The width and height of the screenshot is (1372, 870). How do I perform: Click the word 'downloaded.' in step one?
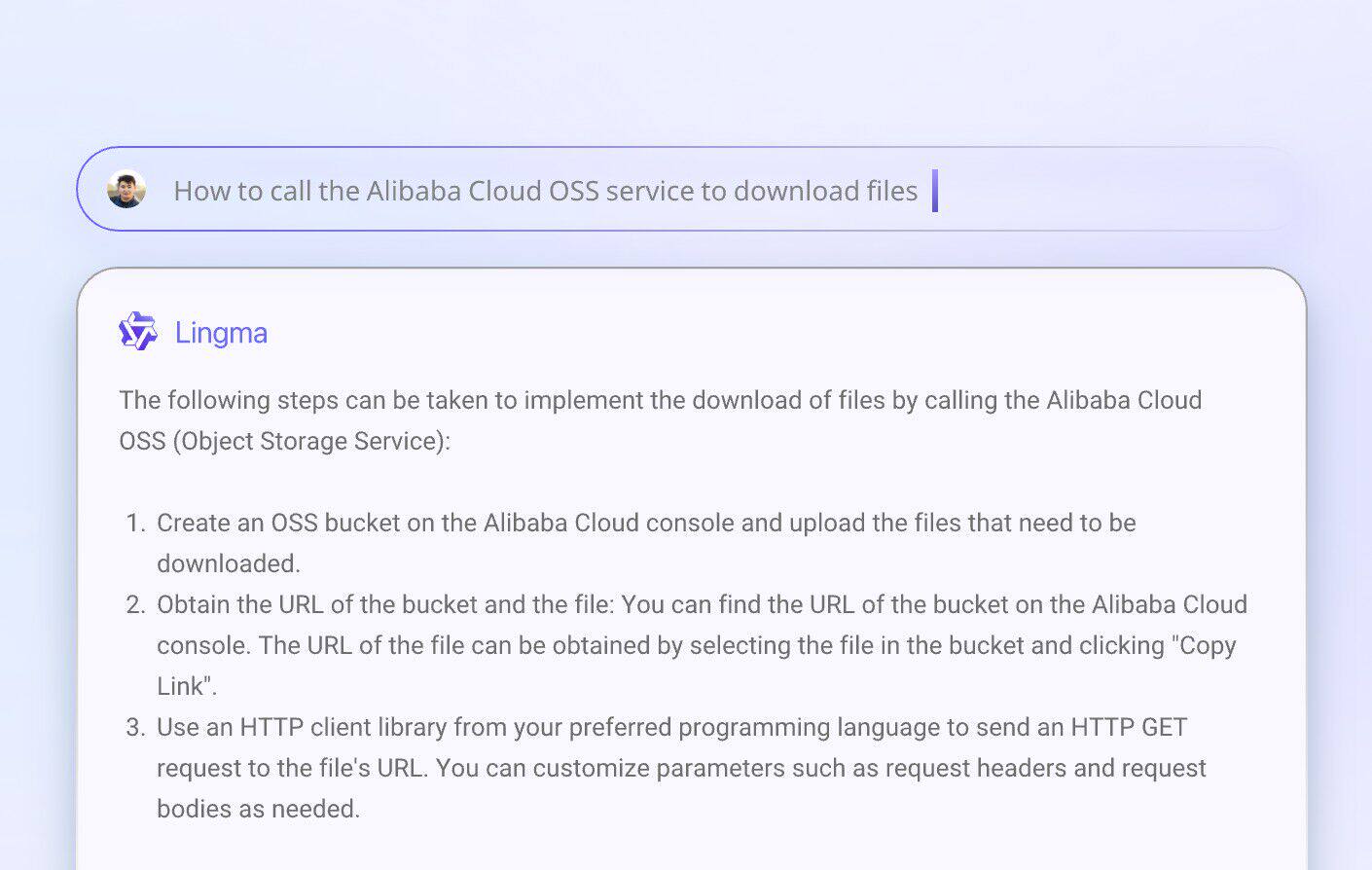coord(228,563)
